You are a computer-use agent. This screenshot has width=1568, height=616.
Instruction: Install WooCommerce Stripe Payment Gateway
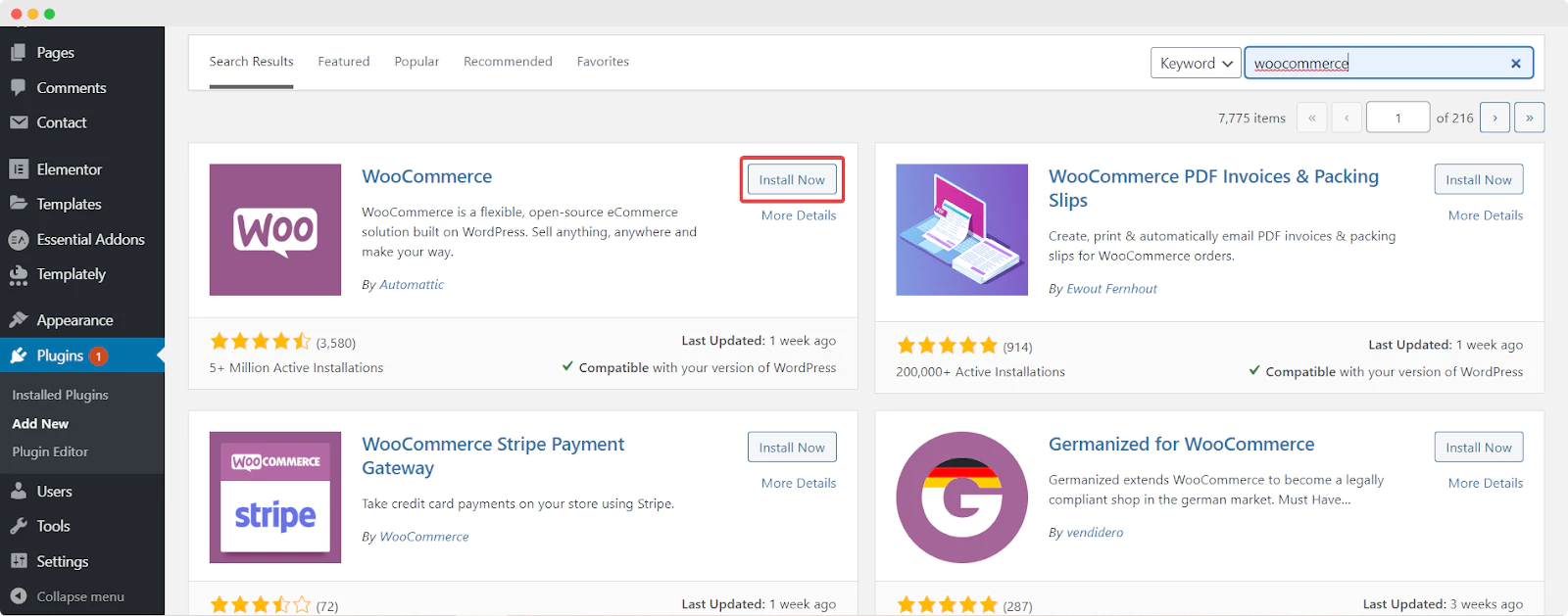(792, 448)
